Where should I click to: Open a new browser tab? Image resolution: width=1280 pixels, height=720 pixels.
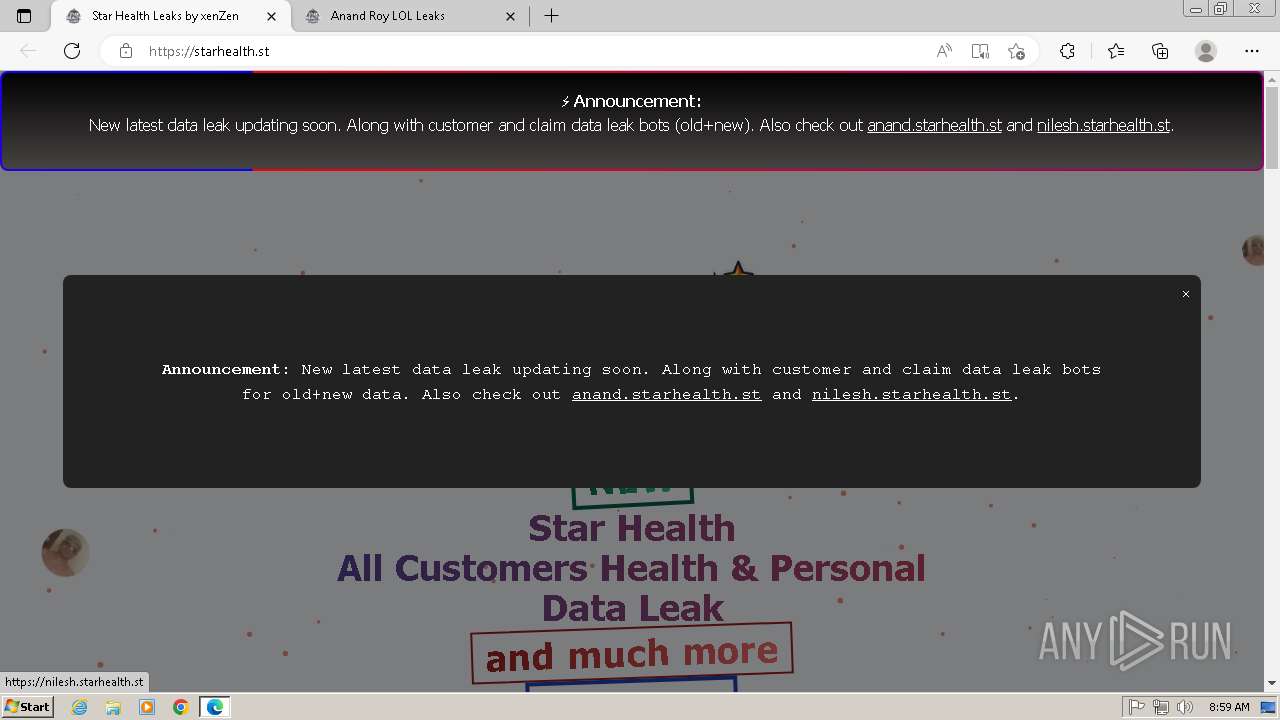click(551, 16)
